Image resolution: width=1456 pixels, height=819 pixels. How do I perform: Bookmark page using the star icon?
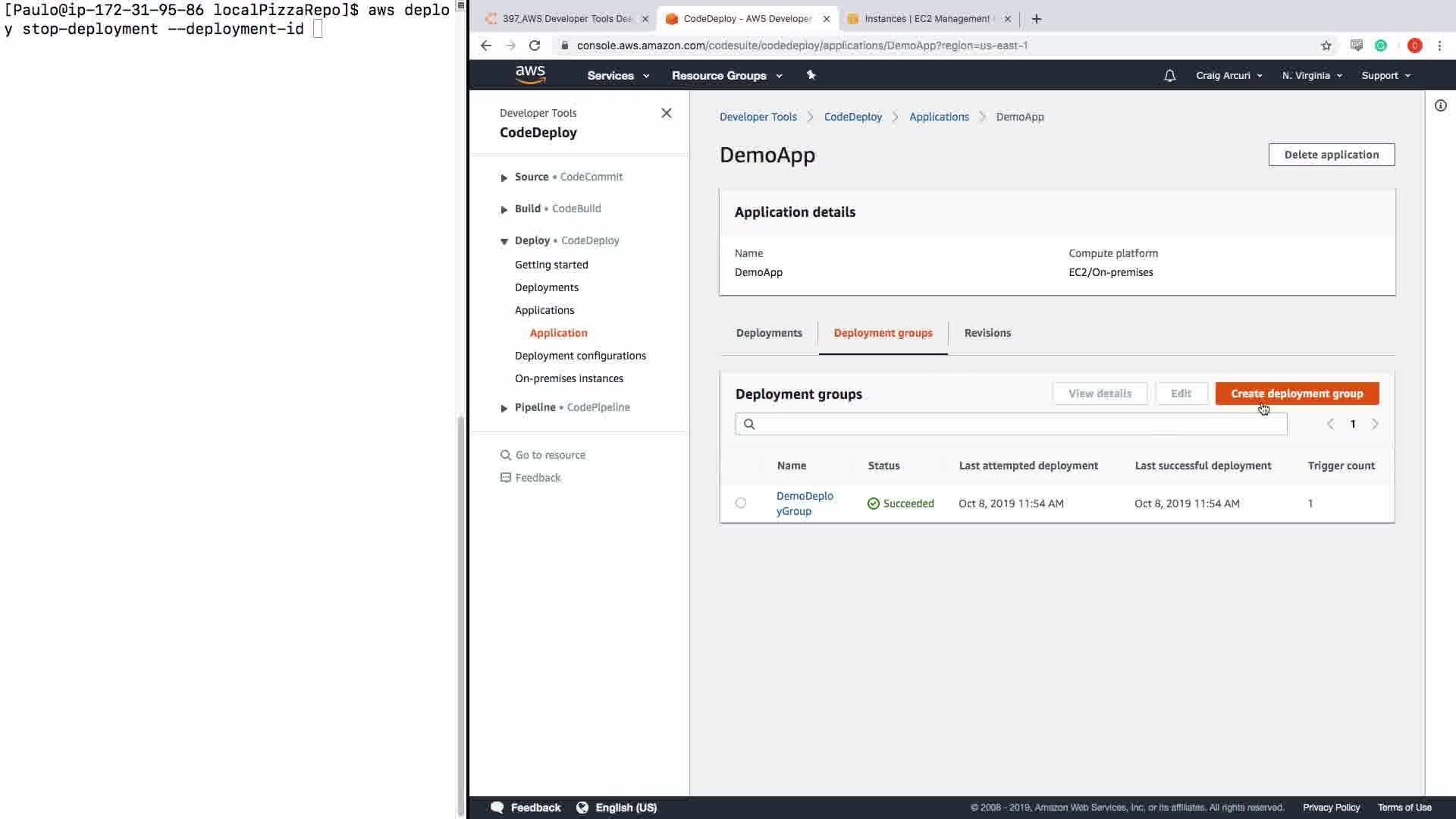(x=1326, y=45)
